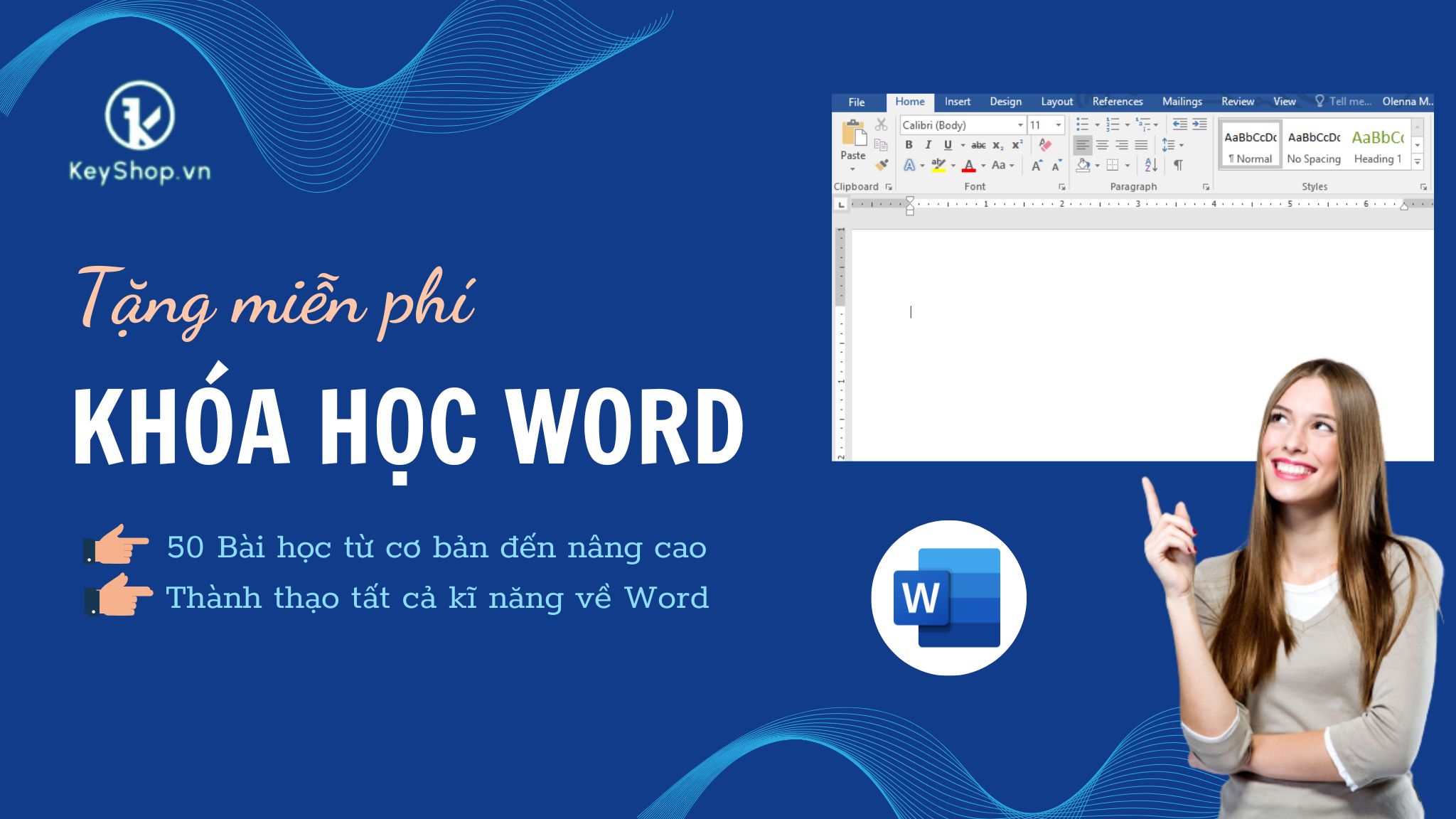This screenshot has width=1456, height=819.
Task: Open the font color dropdown arrow
Action: coord(983,166)
